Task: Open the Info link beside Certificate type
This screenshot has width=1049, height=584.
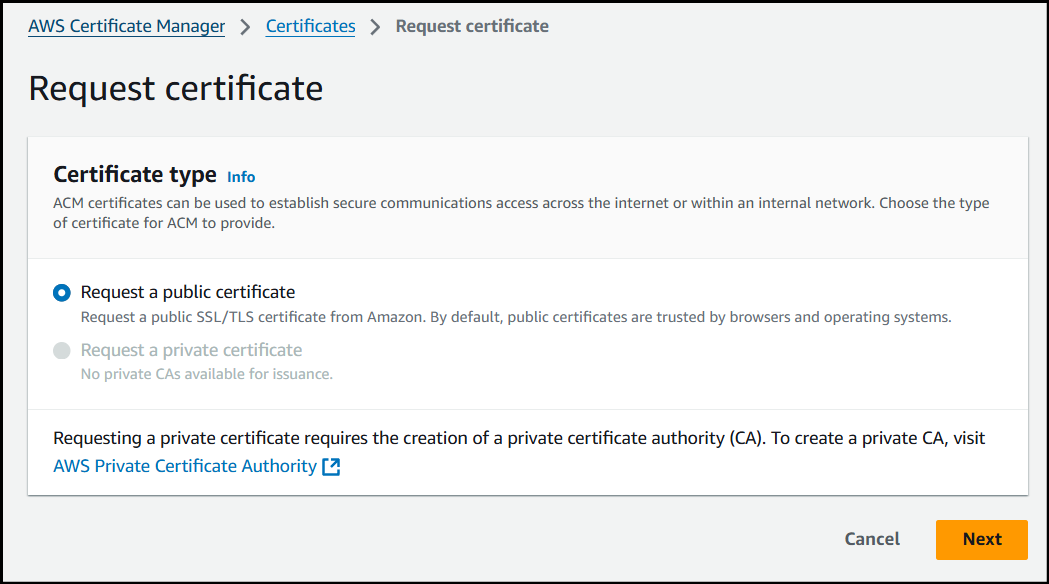Action: pos(241,177)
